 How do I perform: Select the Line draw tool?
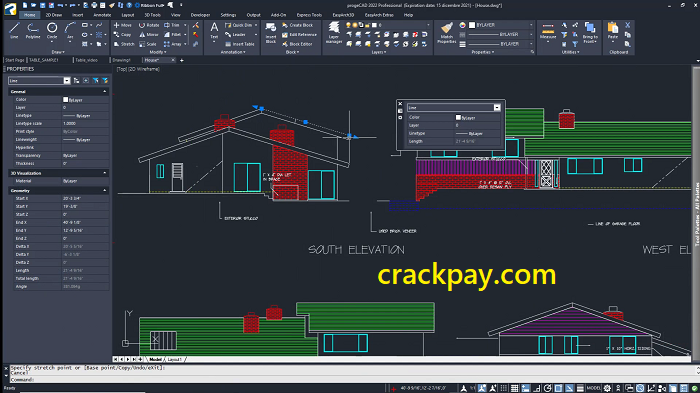pyautogui.click(x=14, y=30)
